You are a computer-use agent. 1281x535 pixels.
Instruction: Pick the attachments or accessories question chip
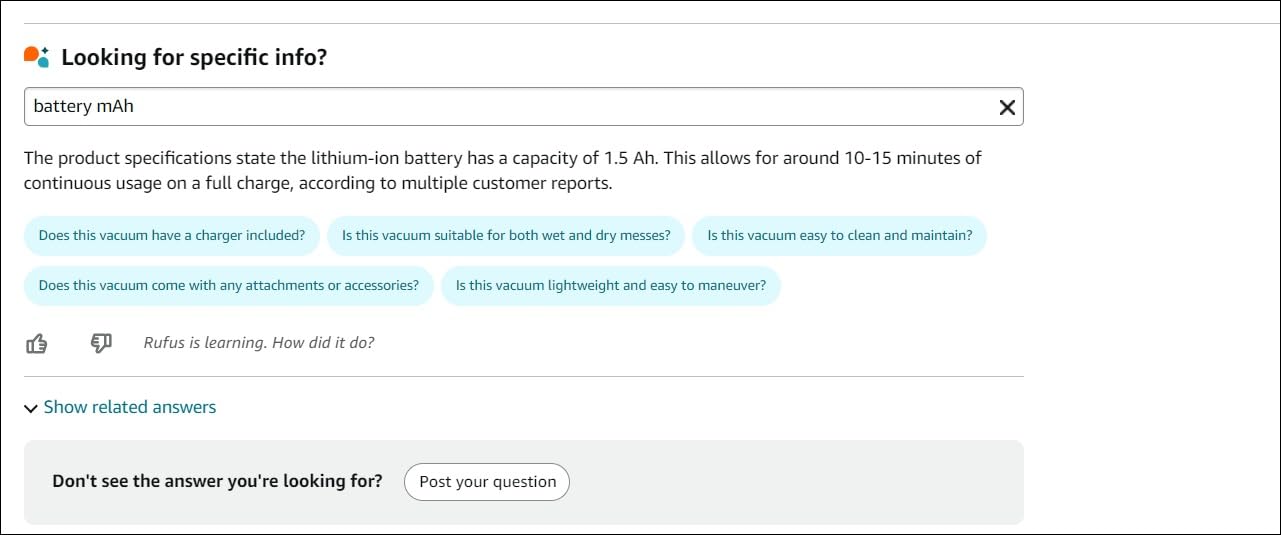click(229, 285)
